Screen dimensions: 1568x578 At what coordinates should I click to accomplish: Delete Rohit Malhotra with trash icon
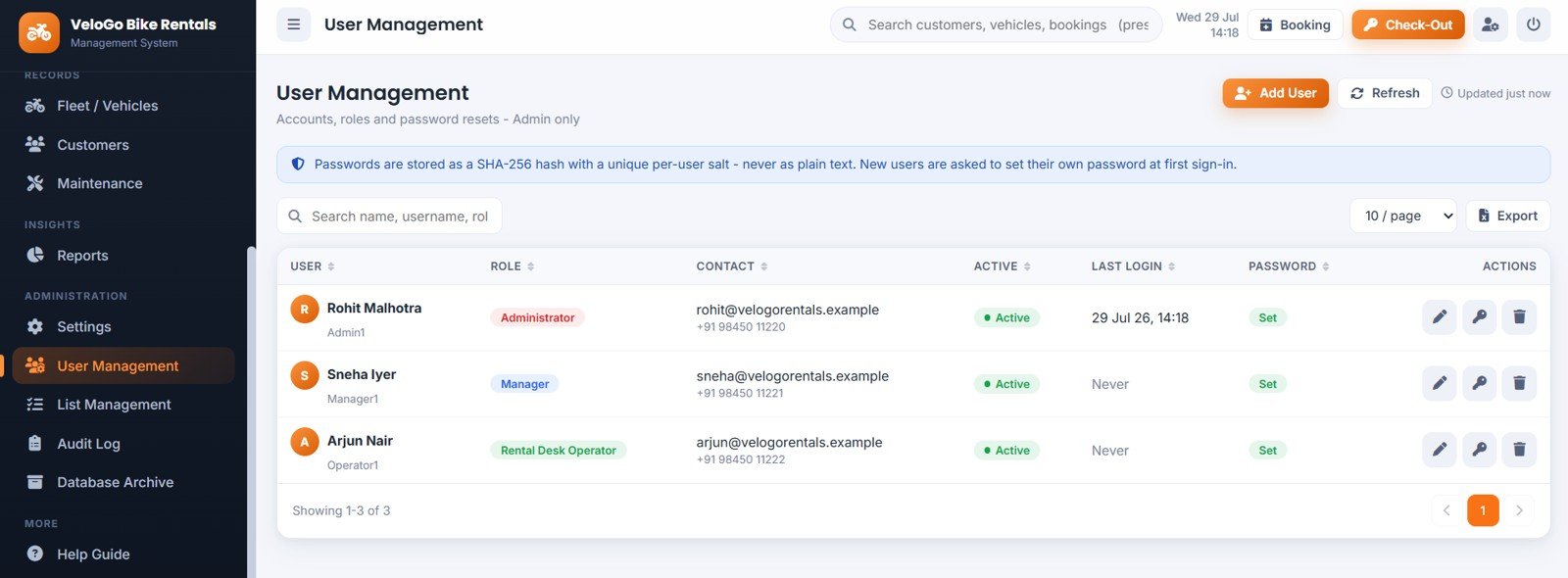(x=1520, y=316)
